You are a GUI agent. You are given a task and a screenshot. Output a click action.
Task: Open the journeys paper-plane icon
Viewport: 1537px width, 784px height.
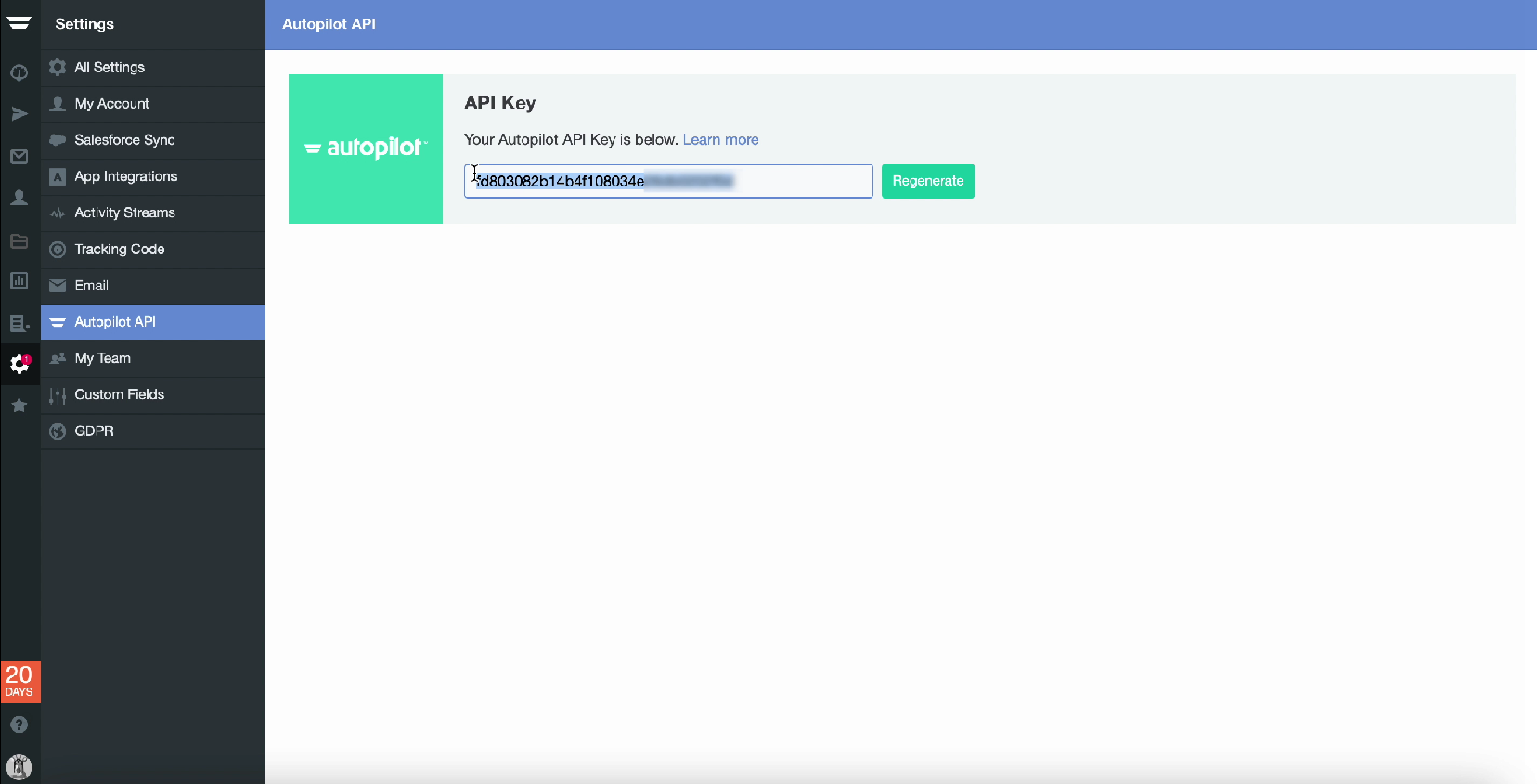pos(19,114)
